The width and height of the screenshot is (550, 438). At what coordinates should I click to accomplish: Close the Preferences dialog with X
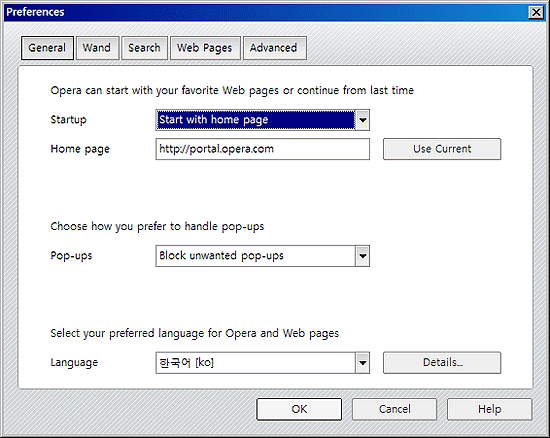(x=536, y=13)
